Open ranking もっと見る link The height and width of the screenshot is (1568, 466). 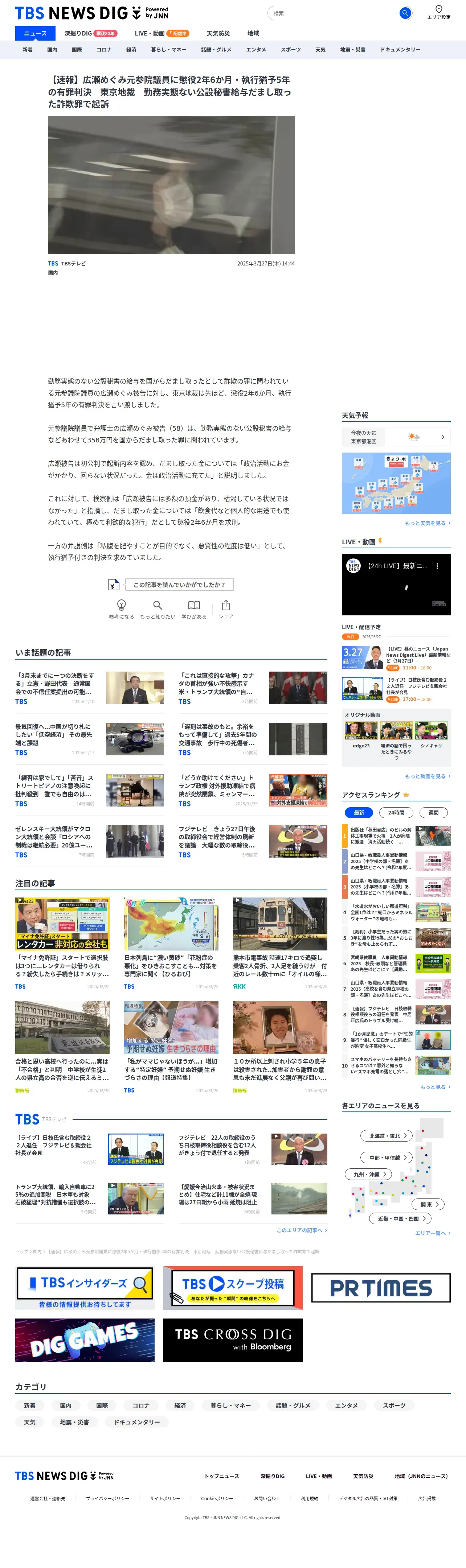tap(435, 1086)
